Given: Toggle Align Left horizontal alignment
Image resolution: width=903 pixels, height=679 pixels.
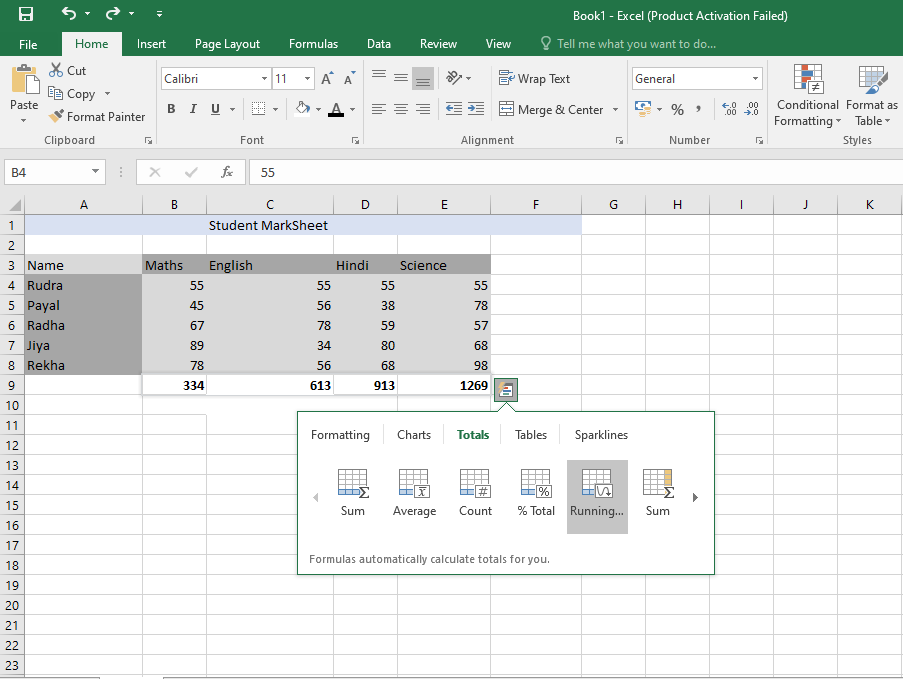Looking at the screenshot, I should pos(379,109).
